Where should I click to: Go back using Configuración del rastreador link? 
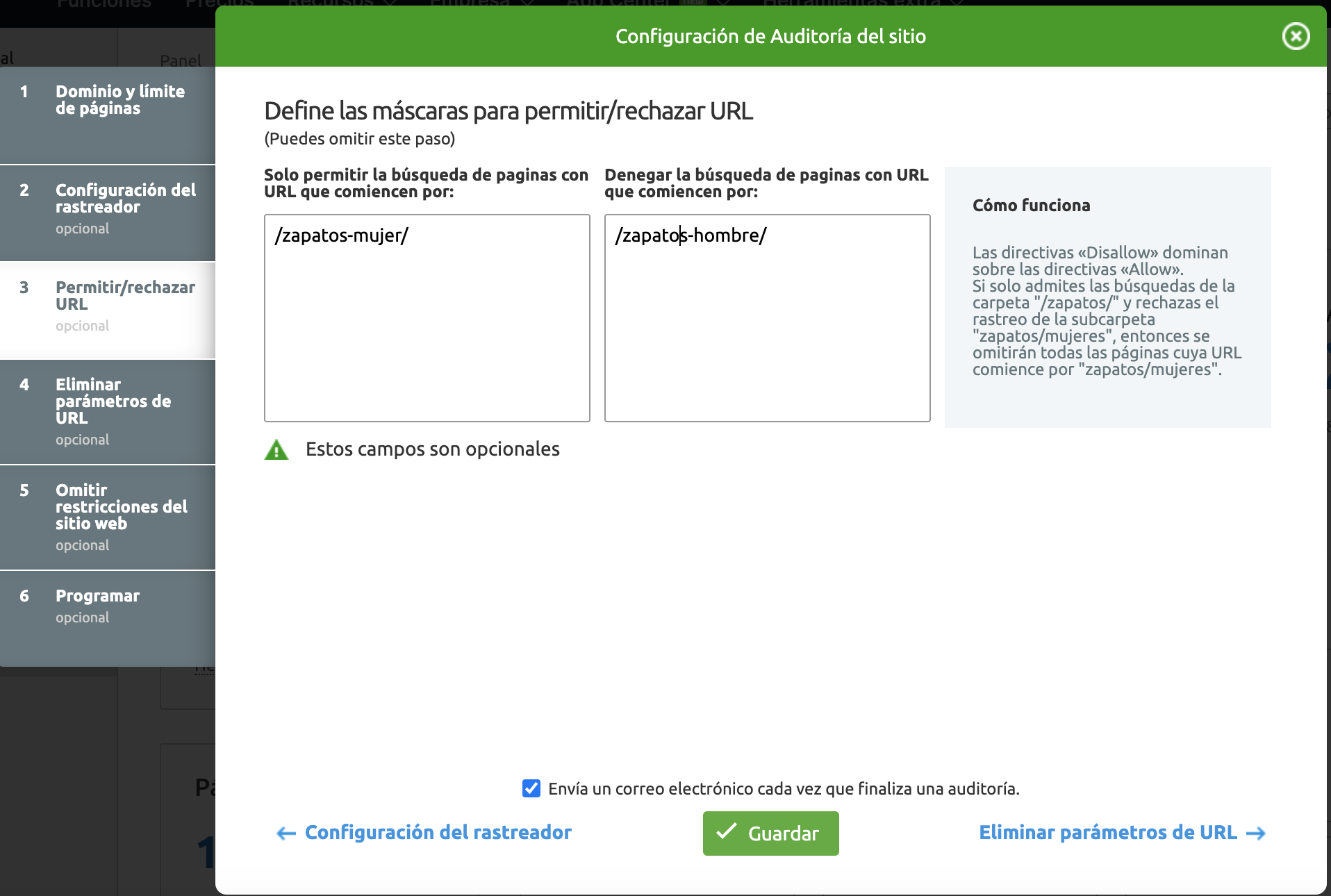point(438,833)
